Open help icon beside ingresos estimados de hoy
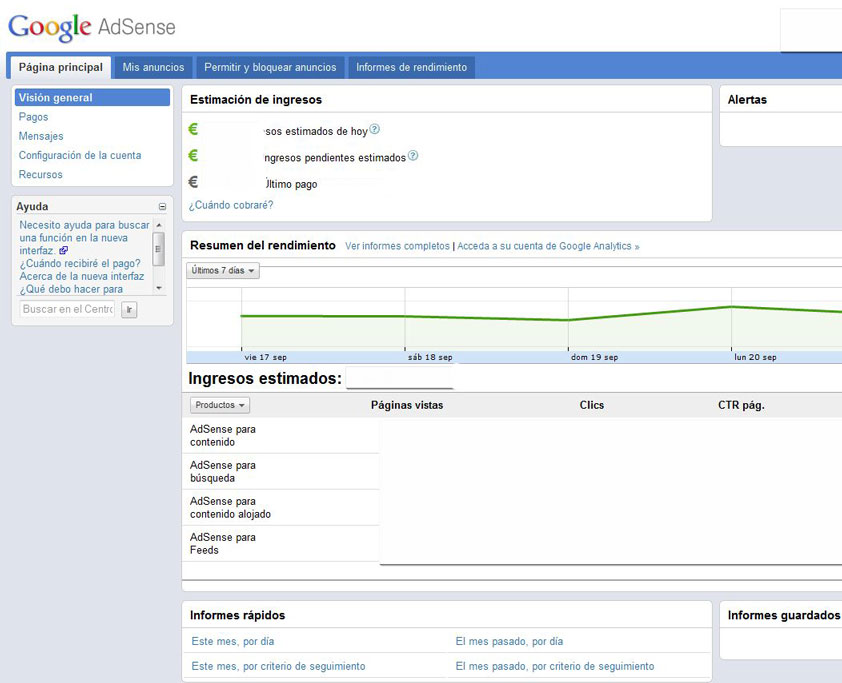This screenshot has height=683, width=842. click(375, 129)
